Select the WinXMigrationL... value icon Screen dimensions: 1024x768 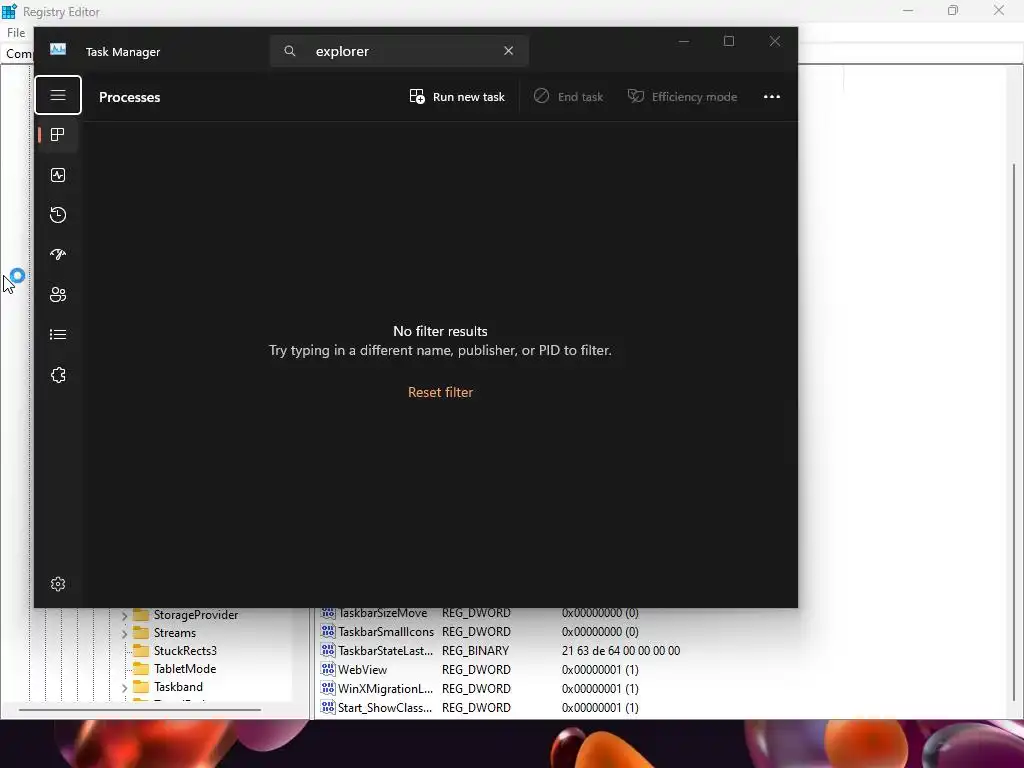[328, 688]
